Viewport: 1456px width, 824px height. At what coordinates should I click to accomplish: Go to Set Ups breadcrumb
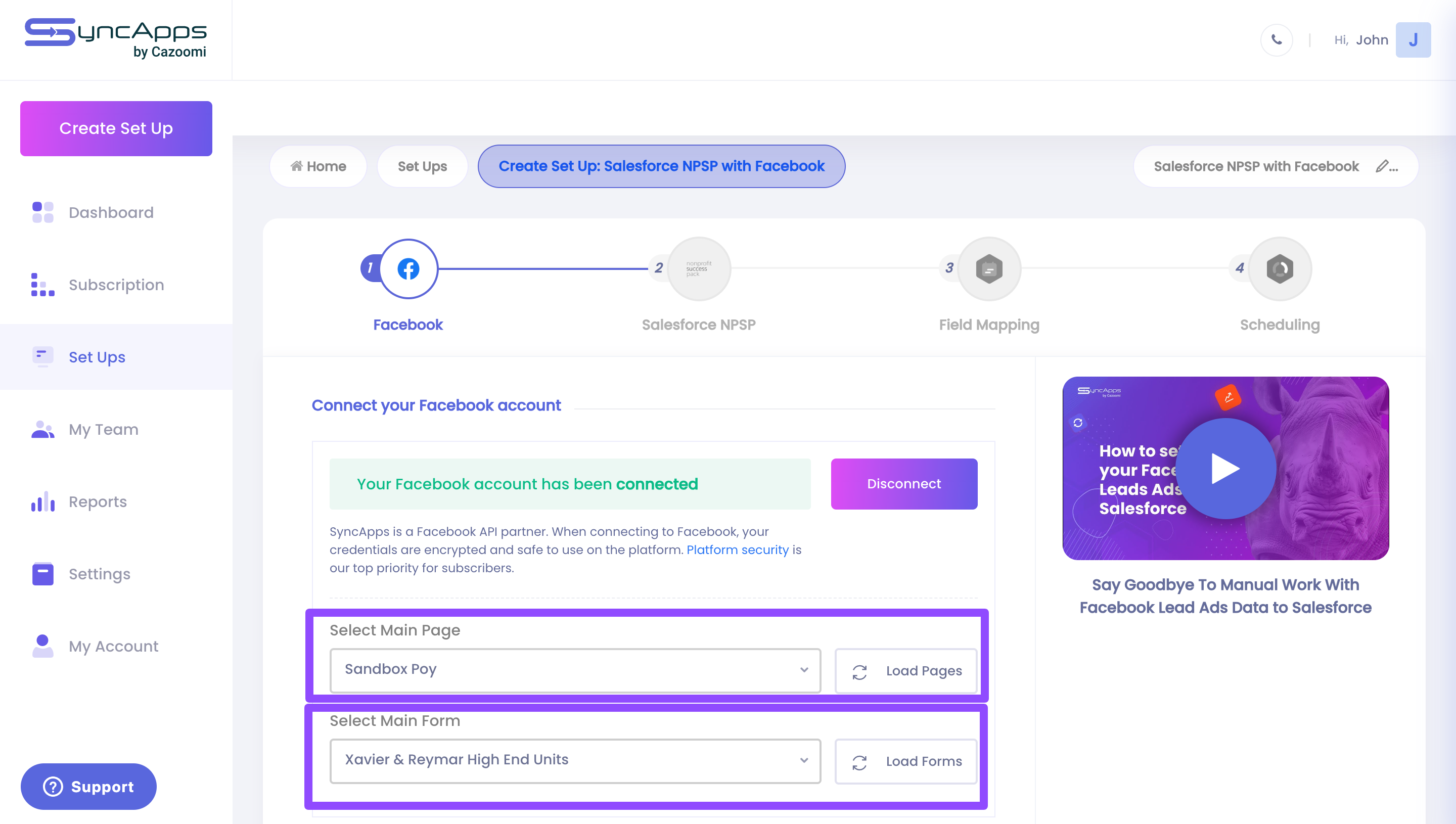click(422, 166)
